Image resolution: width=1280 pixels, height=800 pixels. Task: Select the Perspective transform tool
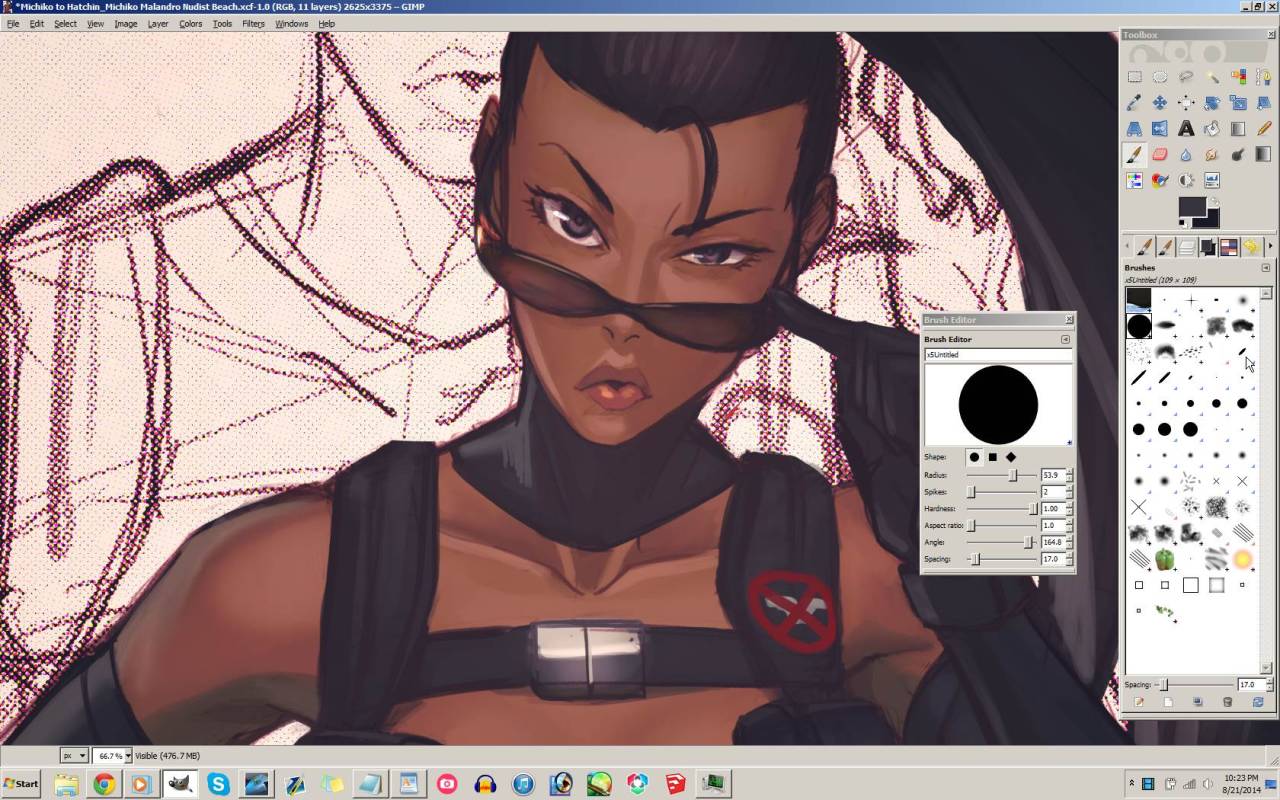1135,128
